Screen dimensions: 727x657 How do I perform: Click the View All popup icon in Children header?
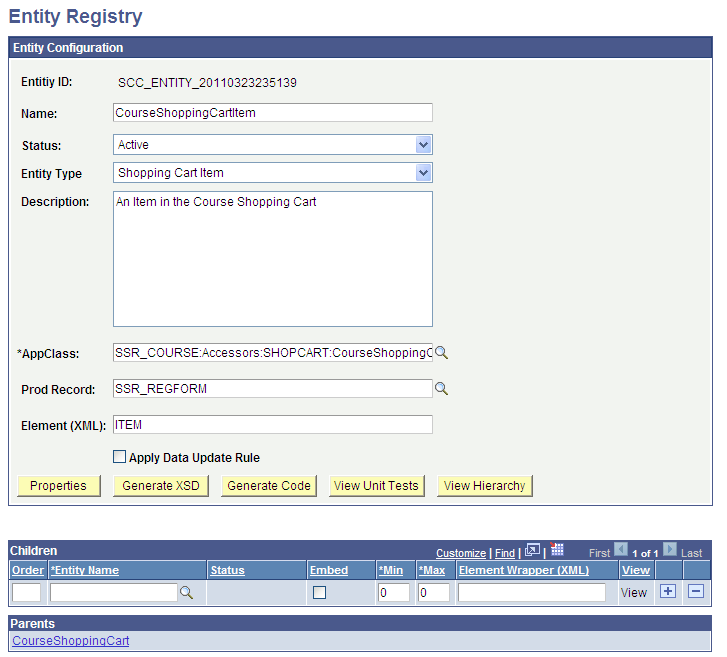point(532,550)
